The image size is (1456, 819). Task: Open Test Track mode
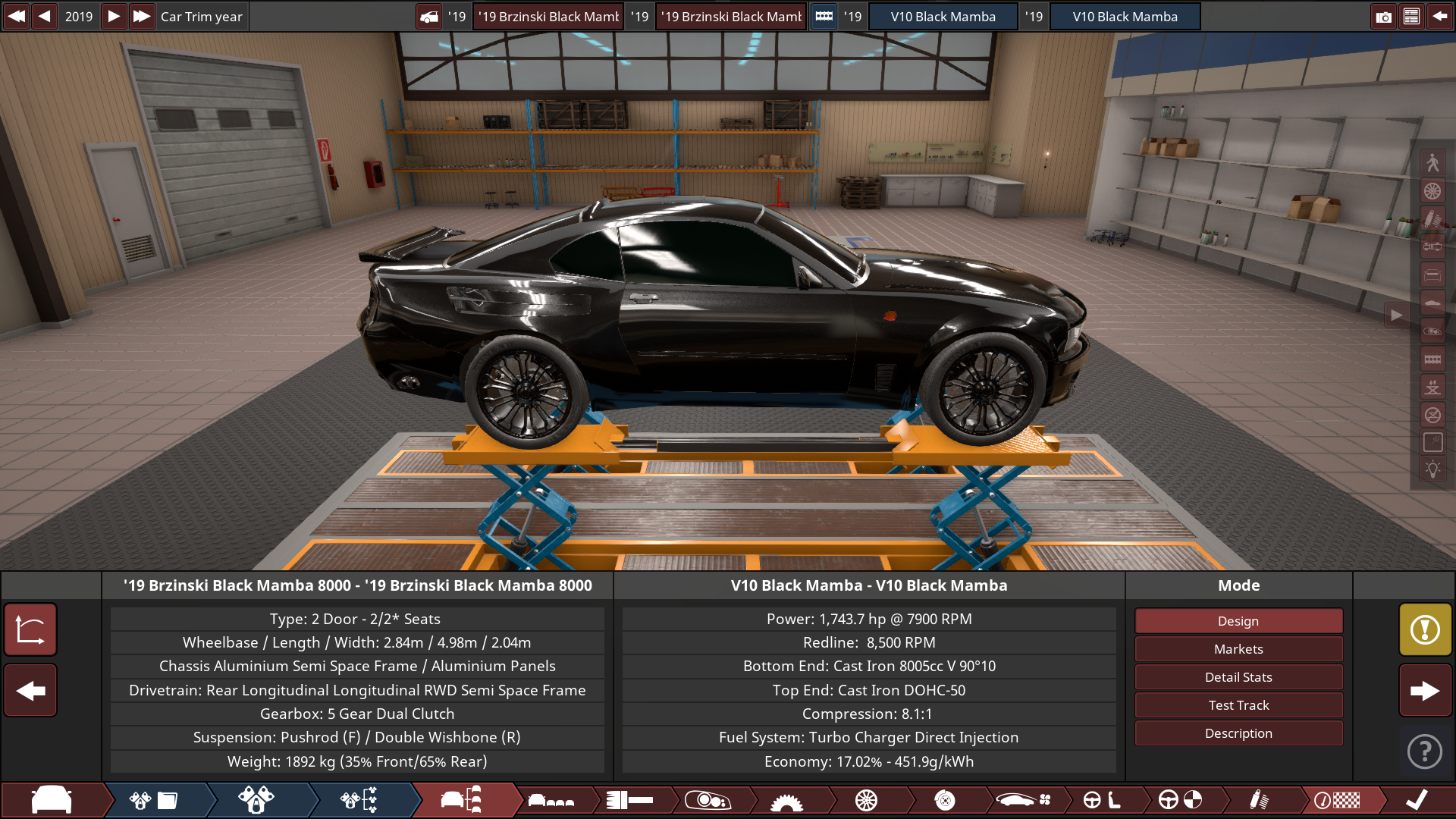tap(1238, 705)
